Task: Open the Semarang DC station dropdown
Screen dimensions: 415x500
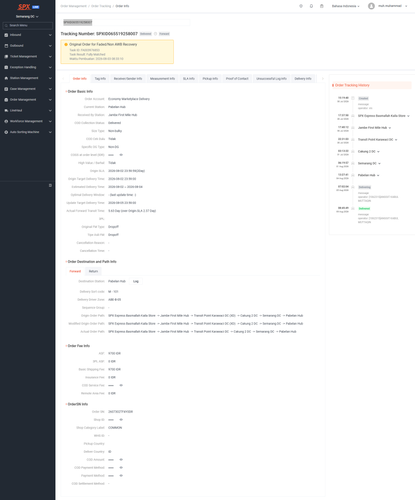Action: tap(27, 16)
